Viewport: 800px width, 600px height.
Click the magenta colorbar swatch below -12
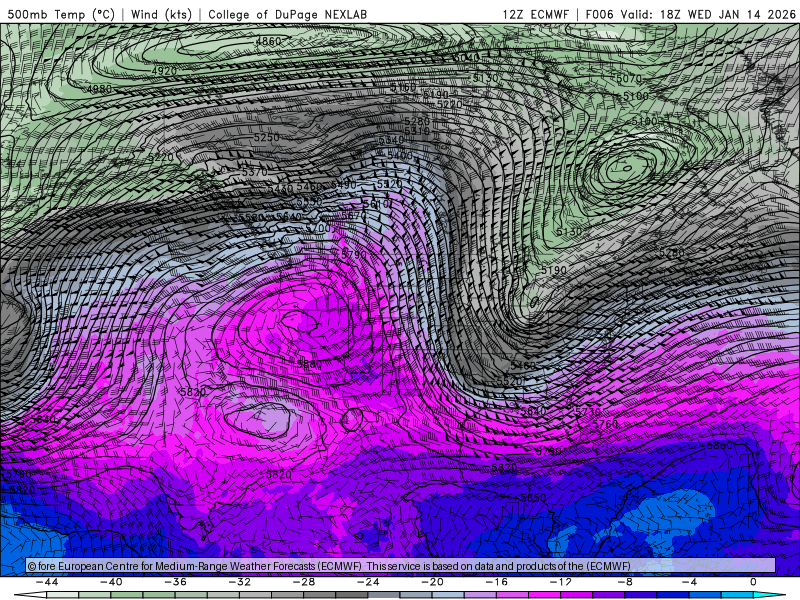point(544,595)
